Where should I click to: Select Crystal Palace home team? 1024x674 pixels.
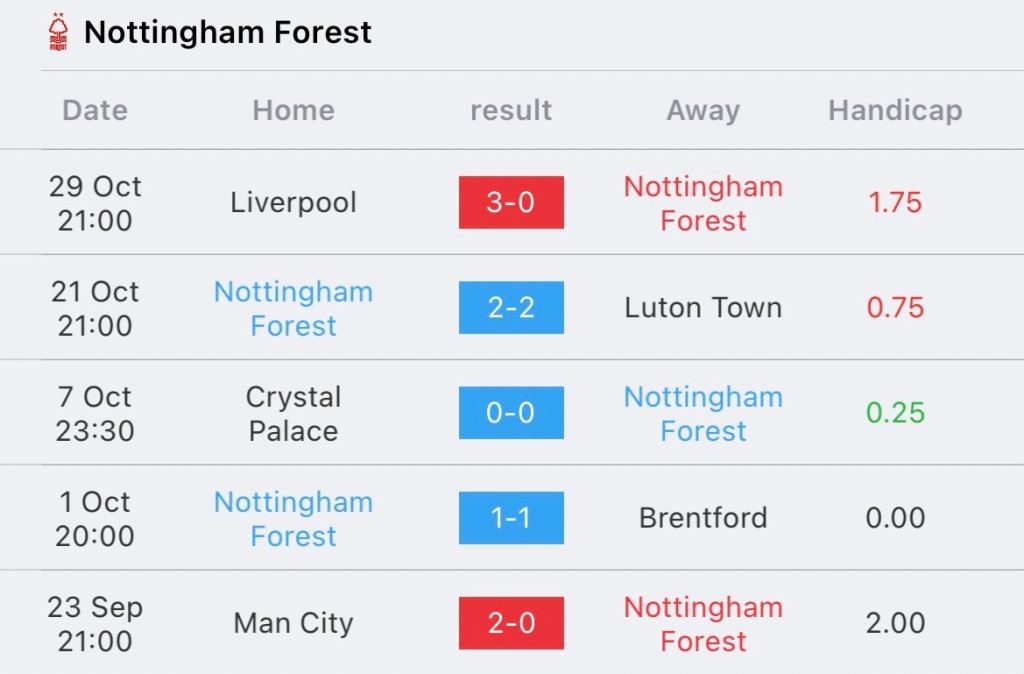tap(293, 413)
